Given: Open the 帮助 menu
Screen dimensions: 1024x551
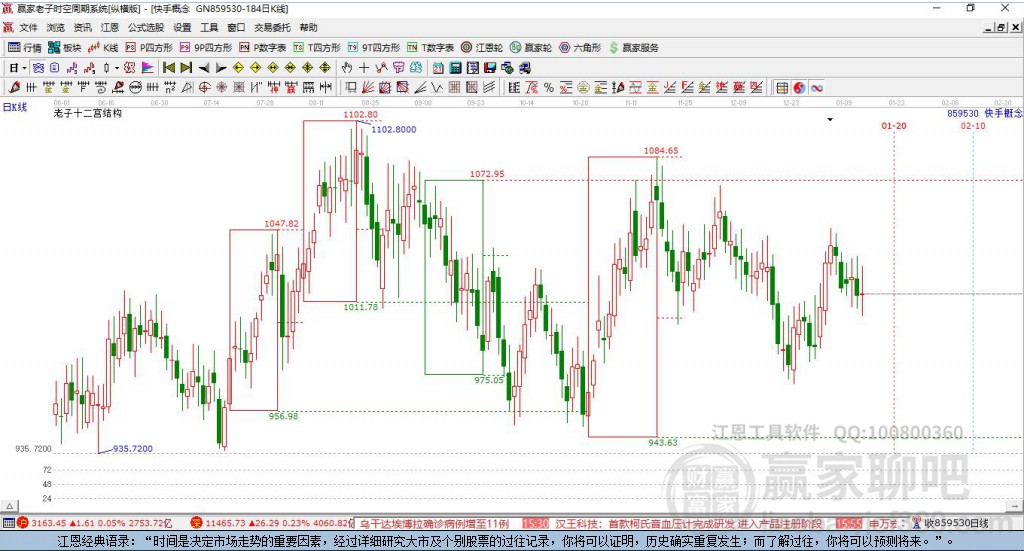Looking at the screenshot, I should (x=308, y=27).
